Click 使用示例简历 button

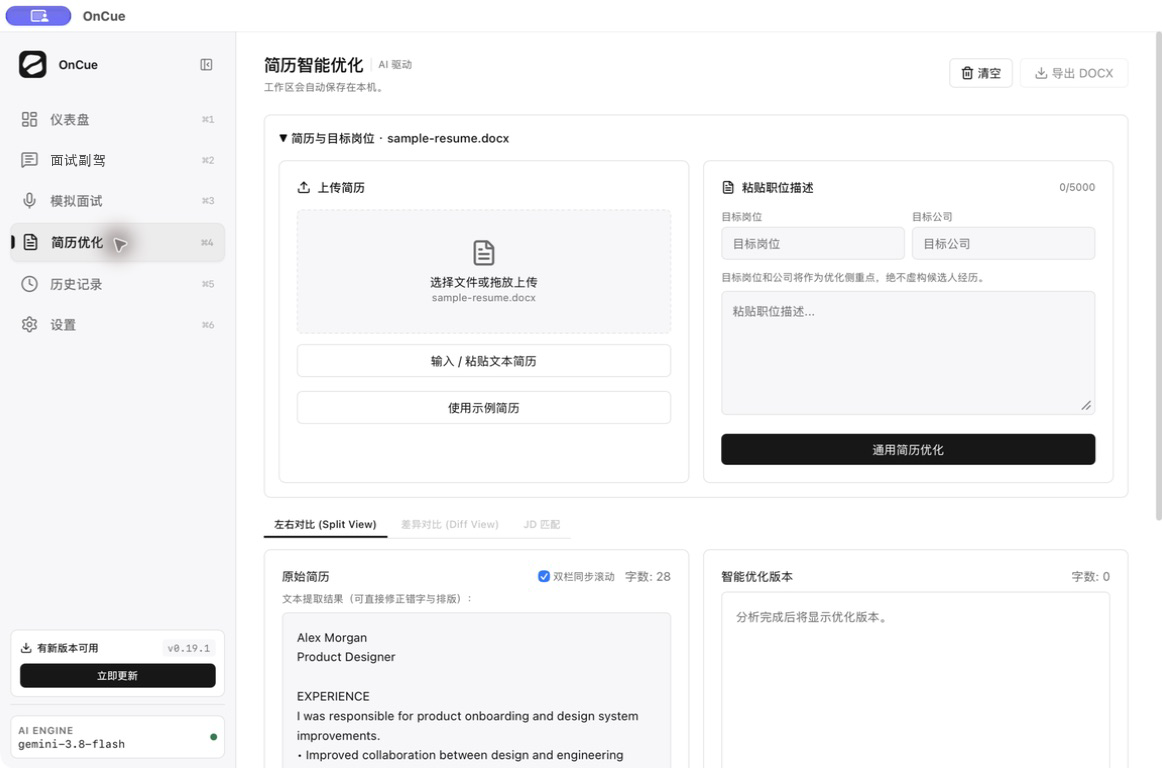click(484, 408)
